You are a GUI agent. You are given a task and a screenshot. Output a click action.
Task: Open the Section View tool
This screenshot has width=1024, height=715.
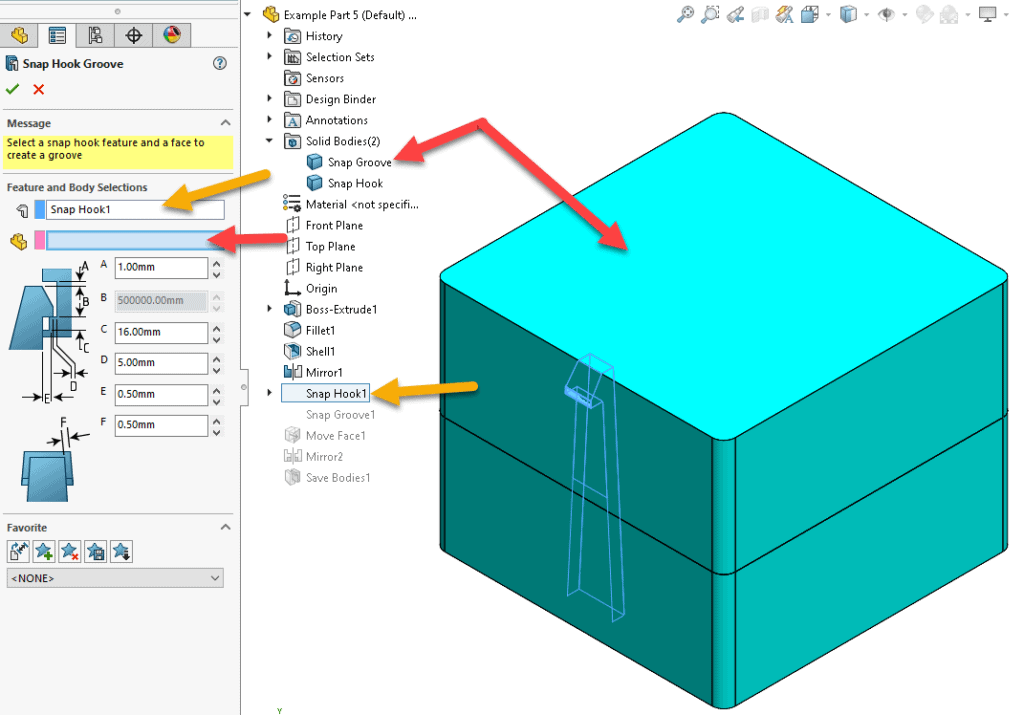[760, 13]
